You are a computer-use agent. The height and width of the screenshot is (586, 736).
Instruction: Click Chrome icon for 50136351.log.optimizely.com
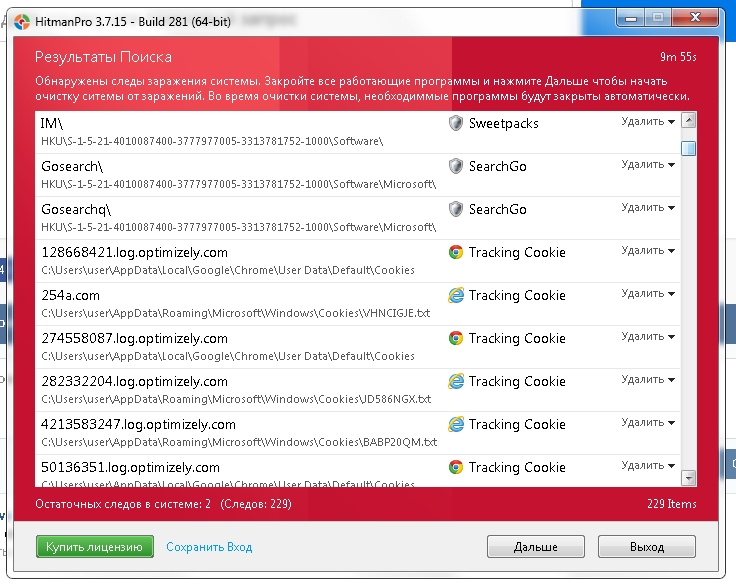point(456,467)
